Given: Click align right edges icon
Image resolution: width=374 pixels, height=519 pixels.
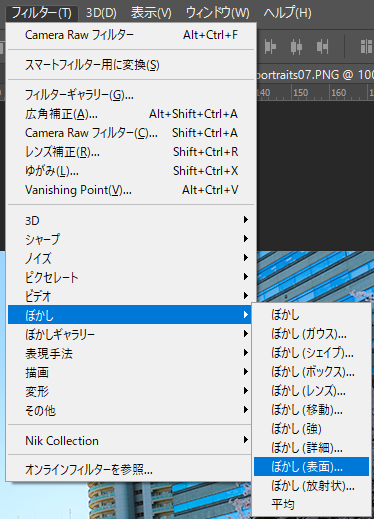Looking at the screenshot, I should pos(322,46).
